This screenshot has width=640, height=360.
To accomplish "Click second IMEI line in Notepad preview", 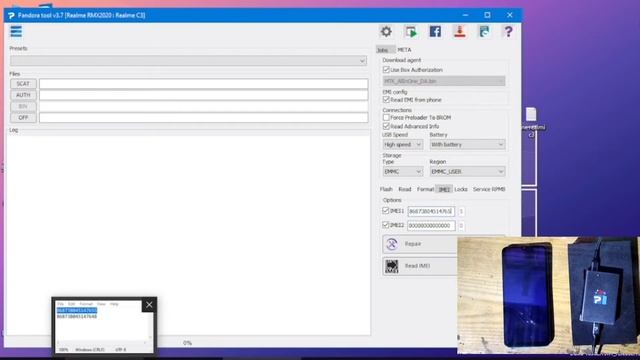I will [77, 316].
